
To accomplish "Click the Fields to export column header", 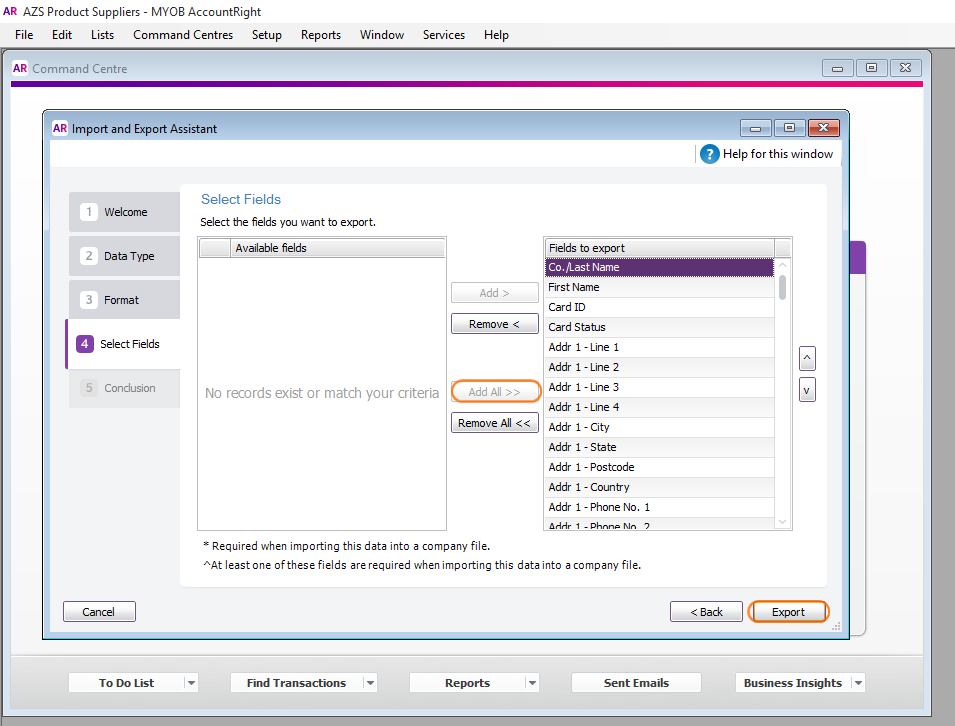I will [x=660, y=248].
